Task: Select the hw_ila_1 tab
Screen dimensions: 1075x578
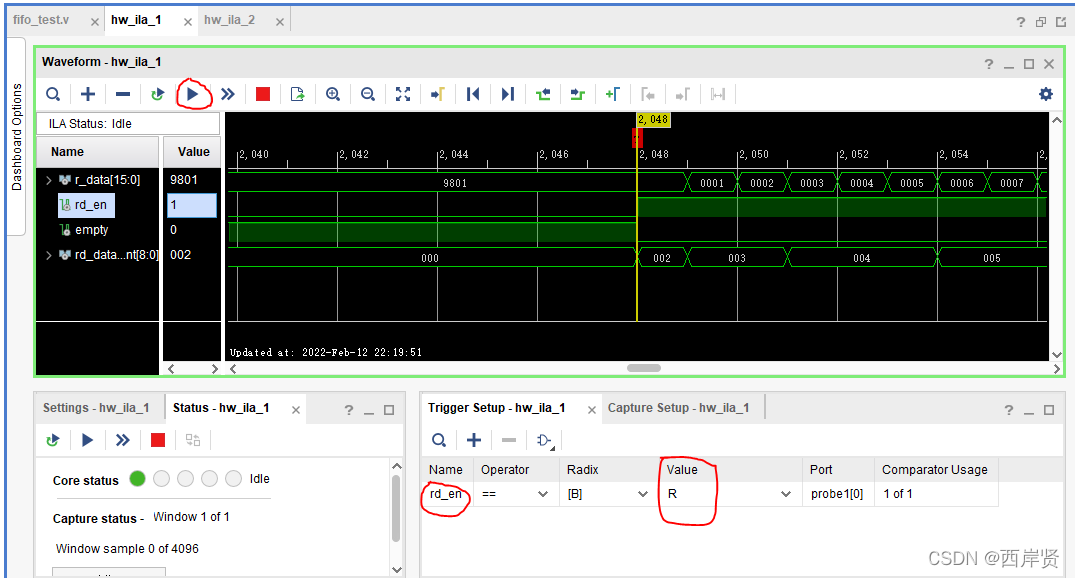Action: click(x=136, y=20)
